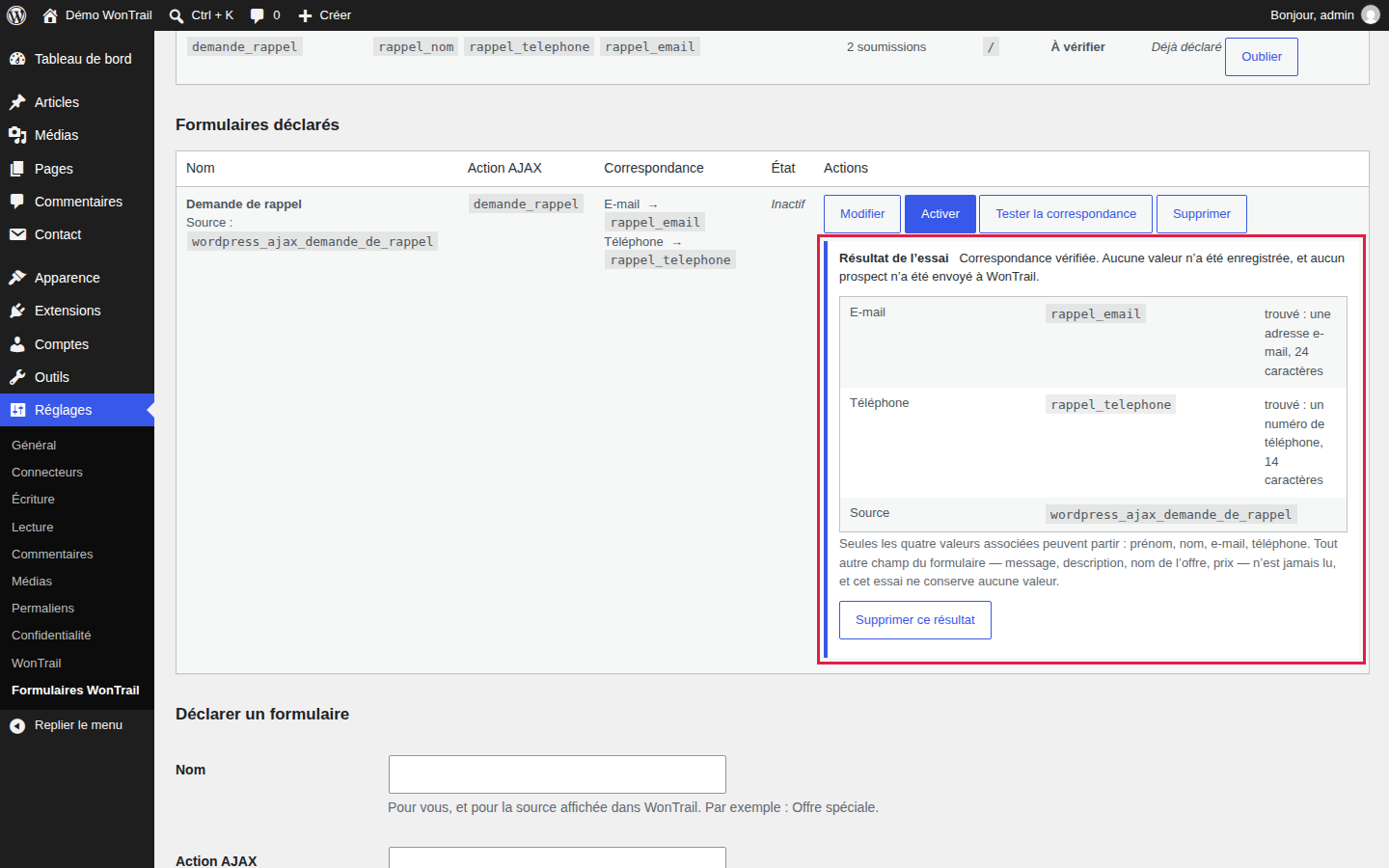Open Formulaires WonTrail submenu item
The width and height of the screenshot is (1389, 868).
point(75,691)
